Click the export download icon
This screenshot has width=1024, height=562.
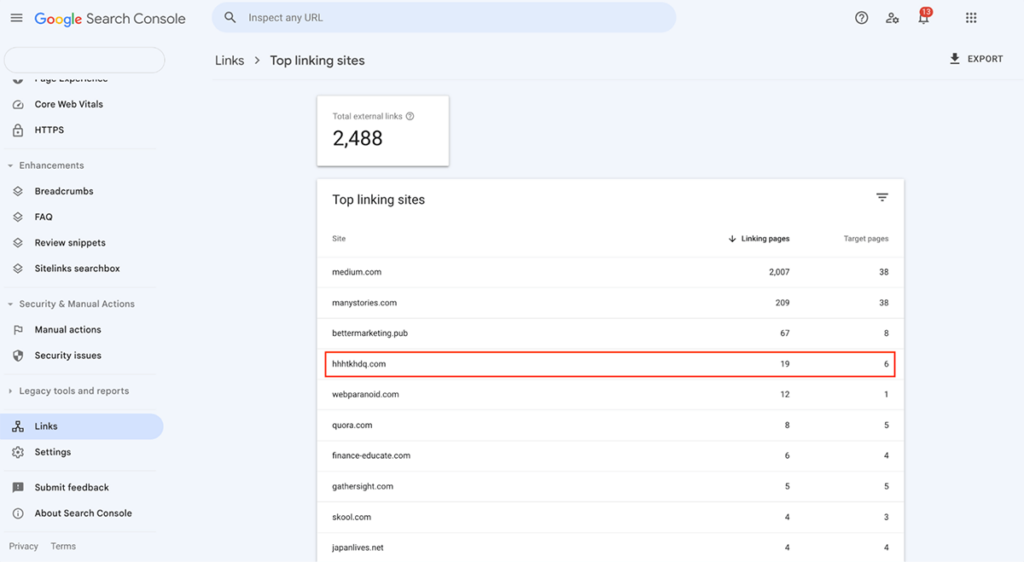(955, 59)
